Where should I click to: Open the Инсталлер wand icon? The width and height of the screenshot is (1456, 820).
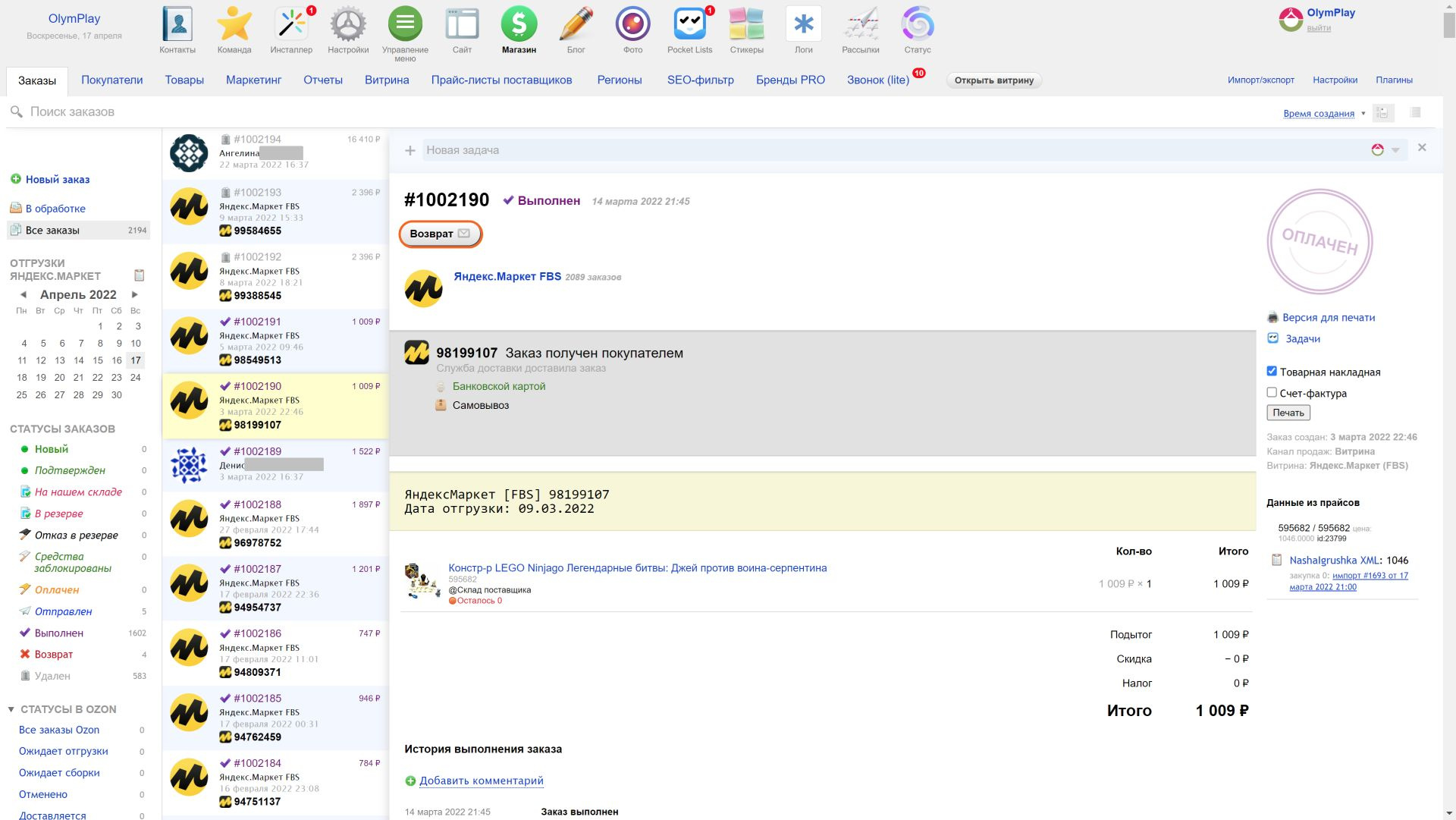(x=291, y=25)
